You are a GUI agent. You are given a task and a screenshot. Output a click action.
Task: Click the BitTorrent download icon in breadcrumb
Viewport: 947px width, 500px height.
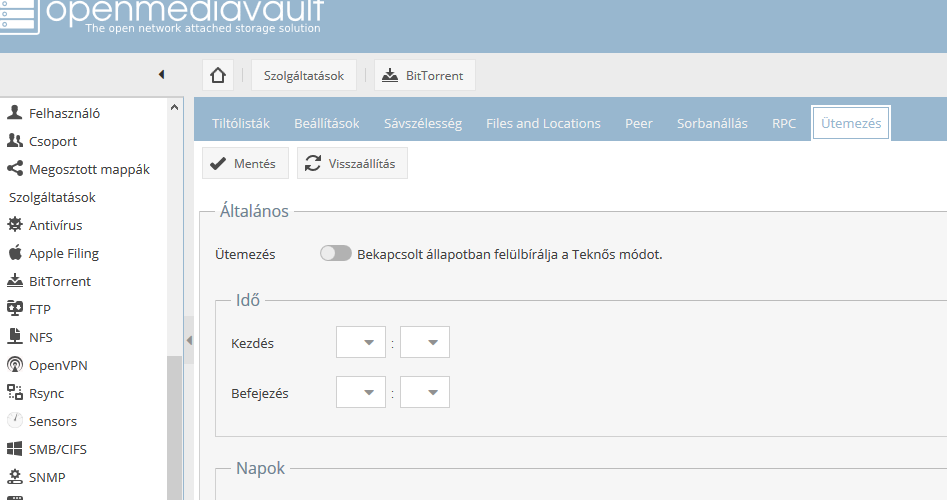[x=390, y=75]
